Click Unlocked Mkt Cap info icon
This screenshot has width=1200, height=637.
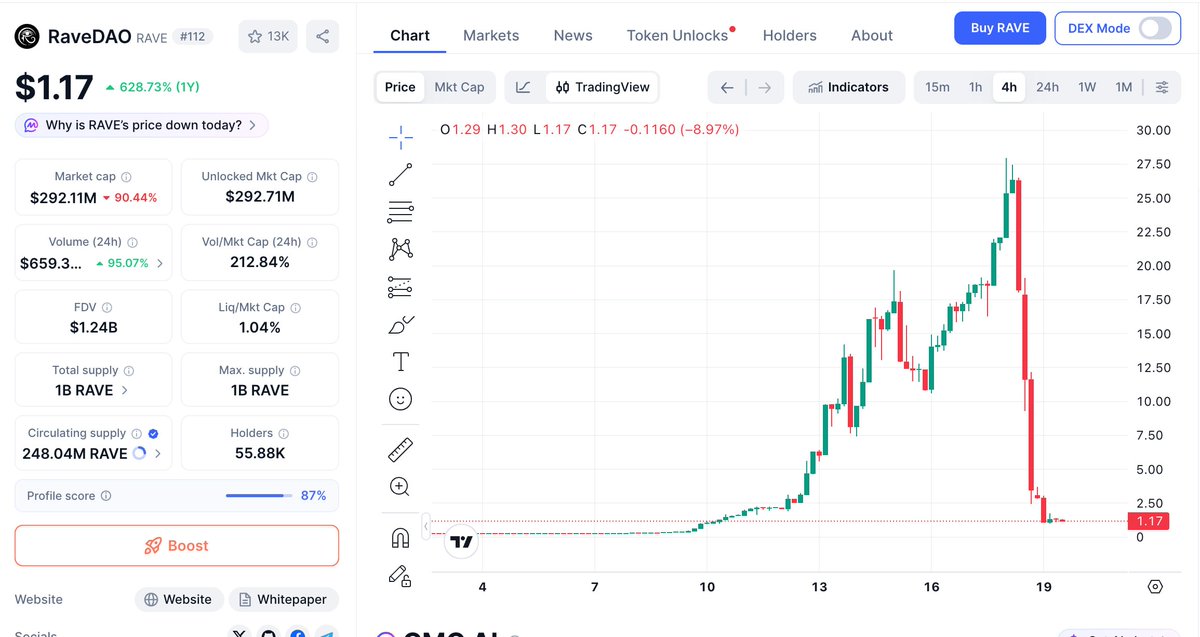coord(312,177)
